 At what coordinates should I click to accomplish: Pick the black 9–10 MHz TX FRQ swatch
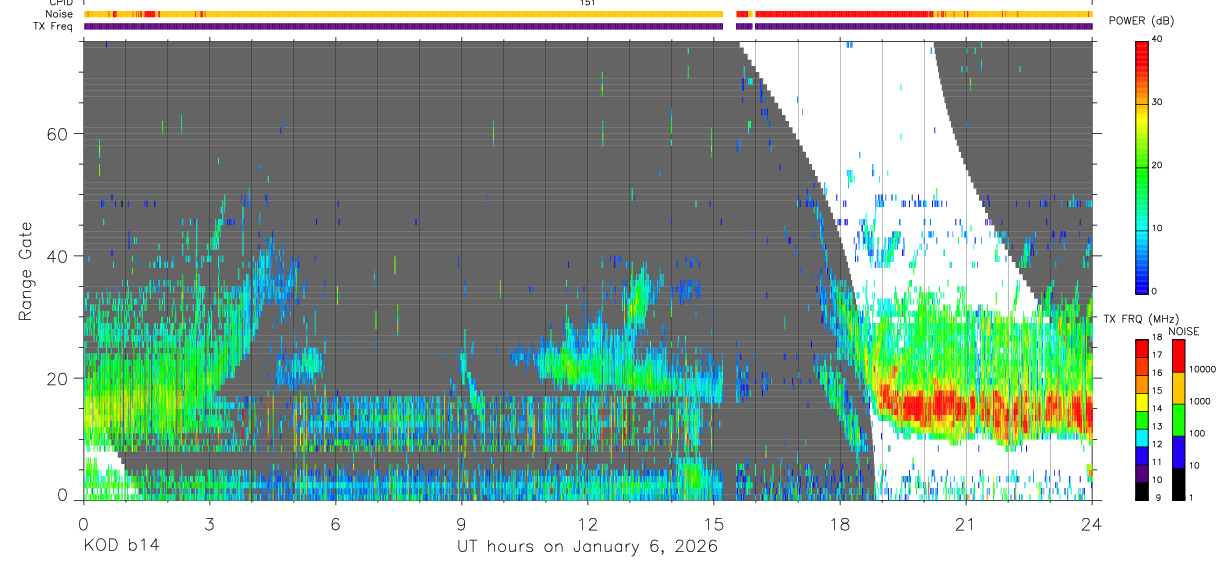click(1142, 489)
